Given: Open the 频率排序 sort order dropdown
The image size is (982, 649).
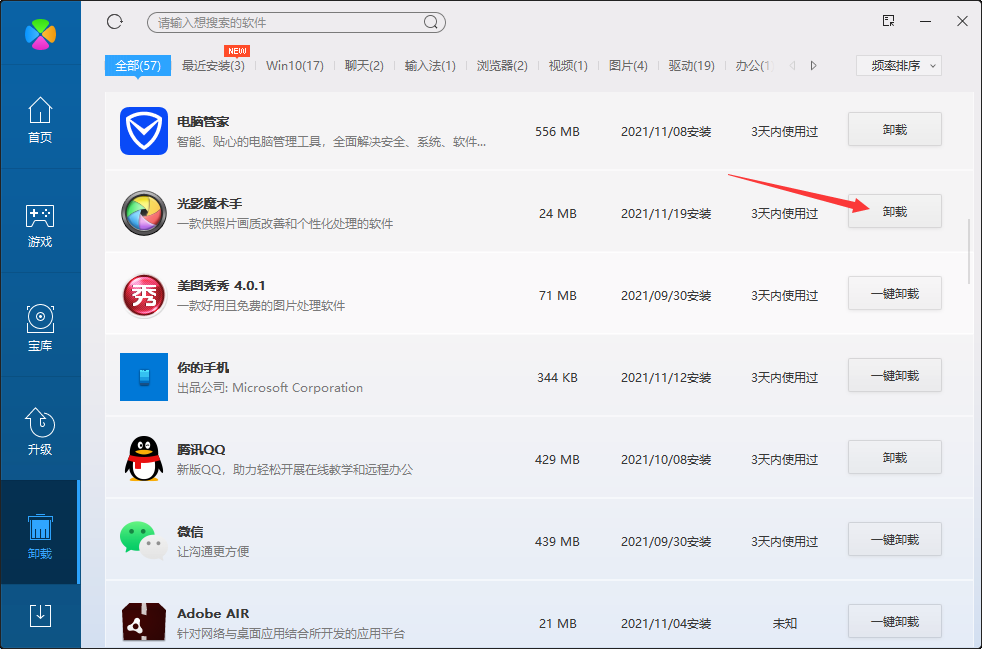Looking at the screenshot, I should pos(898,64).
